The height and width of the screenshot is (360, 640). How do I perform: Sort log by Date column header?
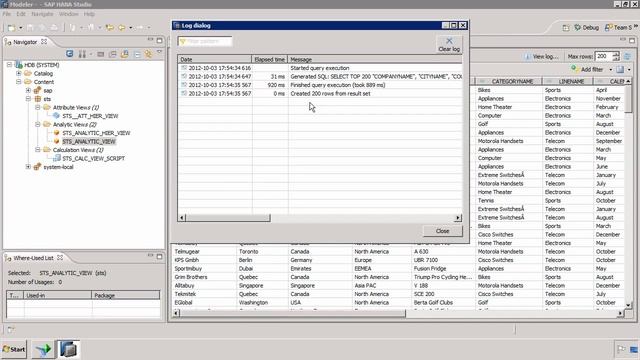215,59
